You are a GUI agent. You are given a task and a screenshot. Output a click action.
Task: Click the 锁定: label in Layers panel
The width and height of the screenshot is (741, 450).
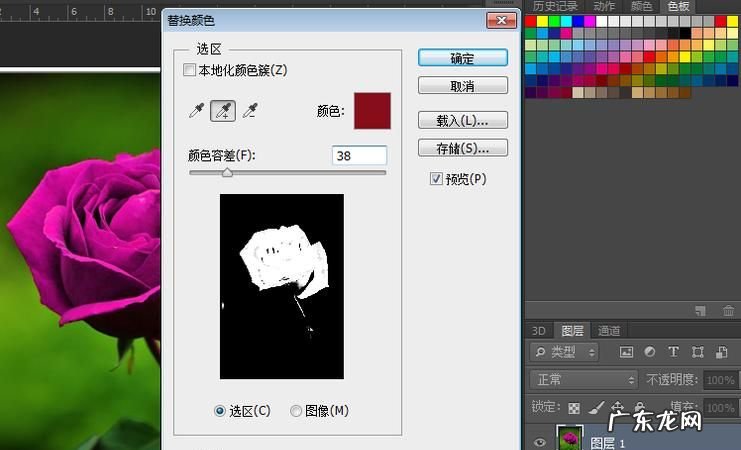pos(546,407)
